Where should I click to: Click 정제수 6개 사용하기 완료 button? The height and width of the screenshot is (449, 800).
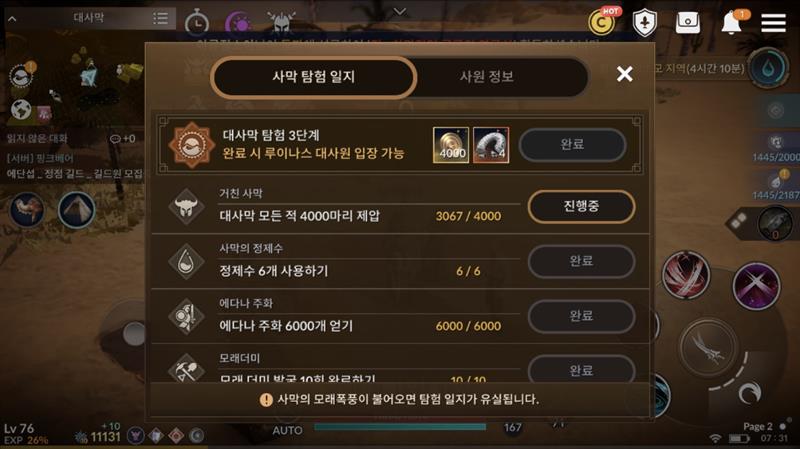tap(581, 261)
